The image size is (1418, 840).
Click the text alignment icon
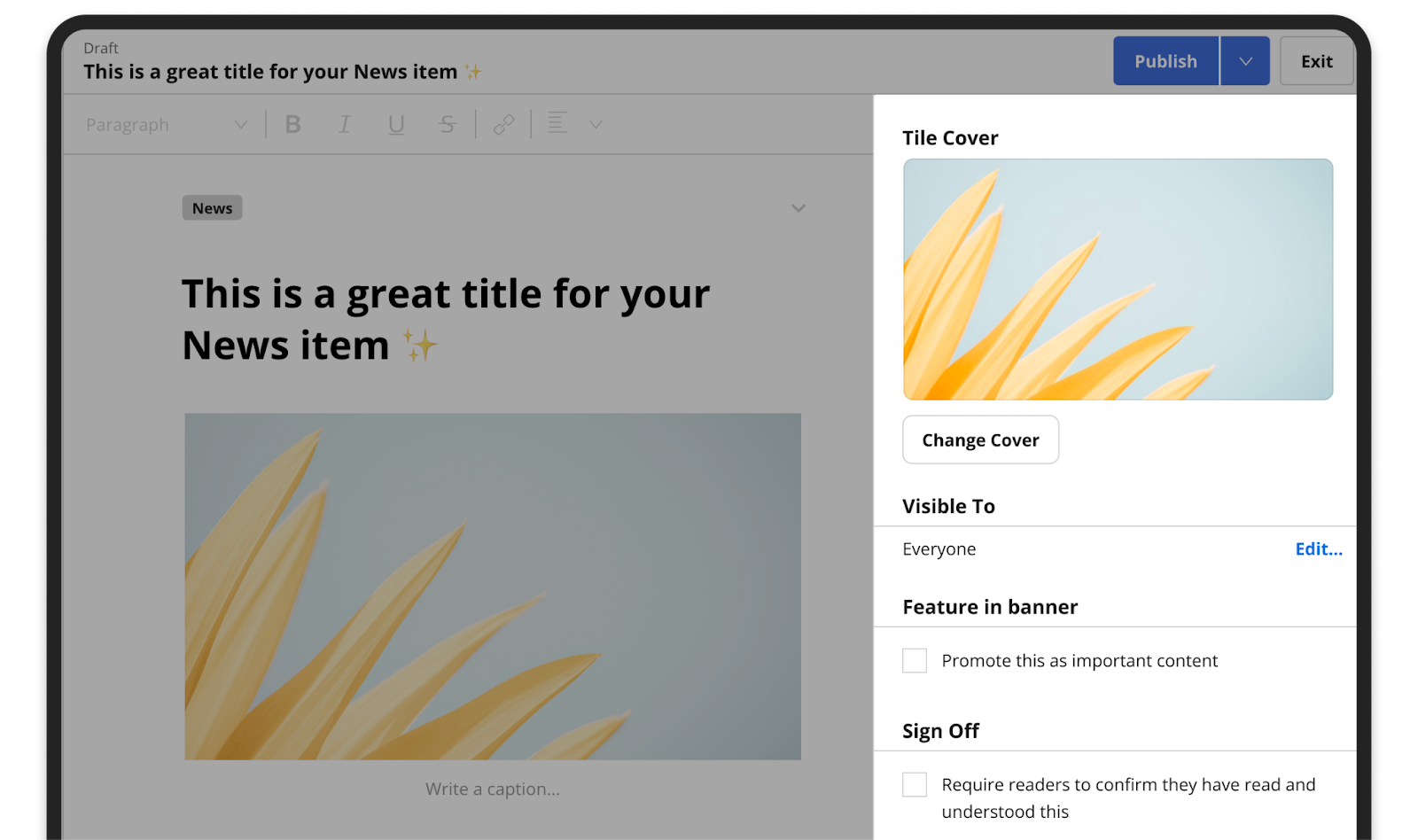557,123
